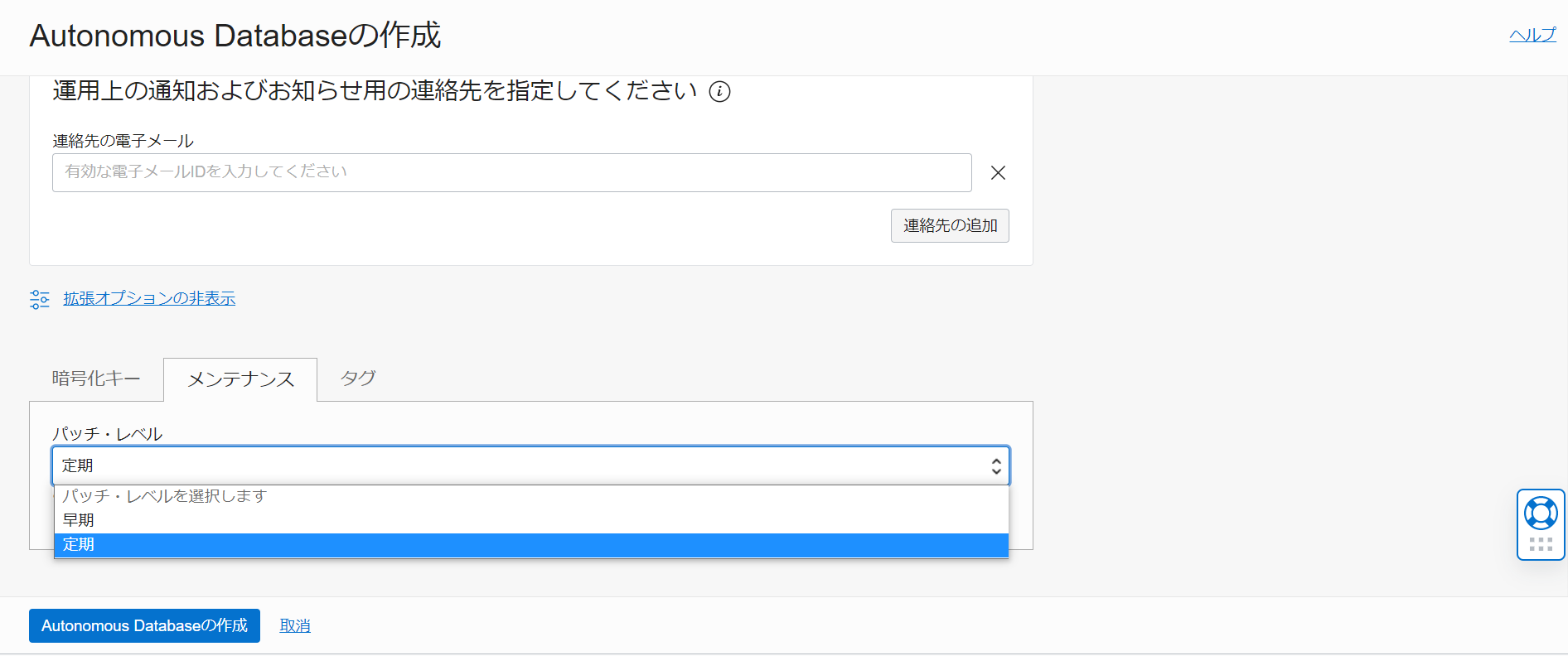Click the 連絡先の追加 button
Viewport: 1568px width, 656px height.
click(x=949, y=225)
